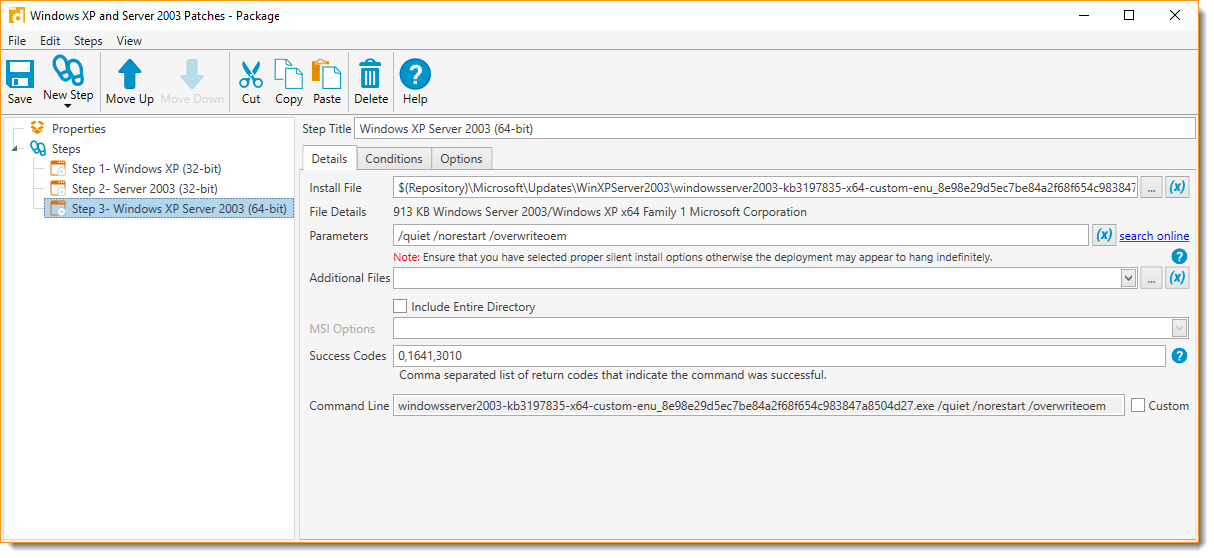The height and width of the screenshot is (558, 1214).
Task: Select the Properties node icon in tree
Action: tap(38, 128)
